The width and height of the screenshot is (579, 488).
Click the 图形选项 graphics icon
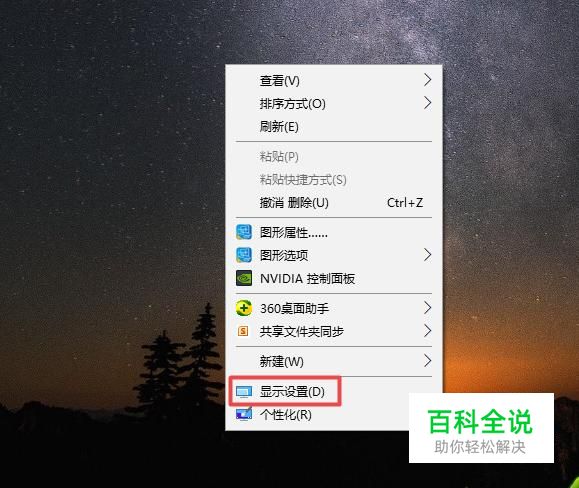pos(244,255)
